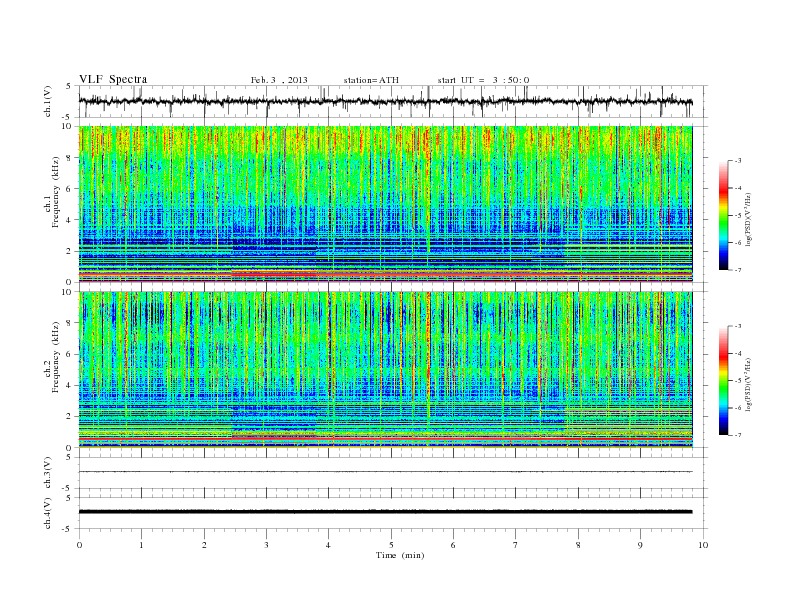Click the ch.3 voltage trace line
This screenshot has width=792, height=612.
[x=386, y=472]
